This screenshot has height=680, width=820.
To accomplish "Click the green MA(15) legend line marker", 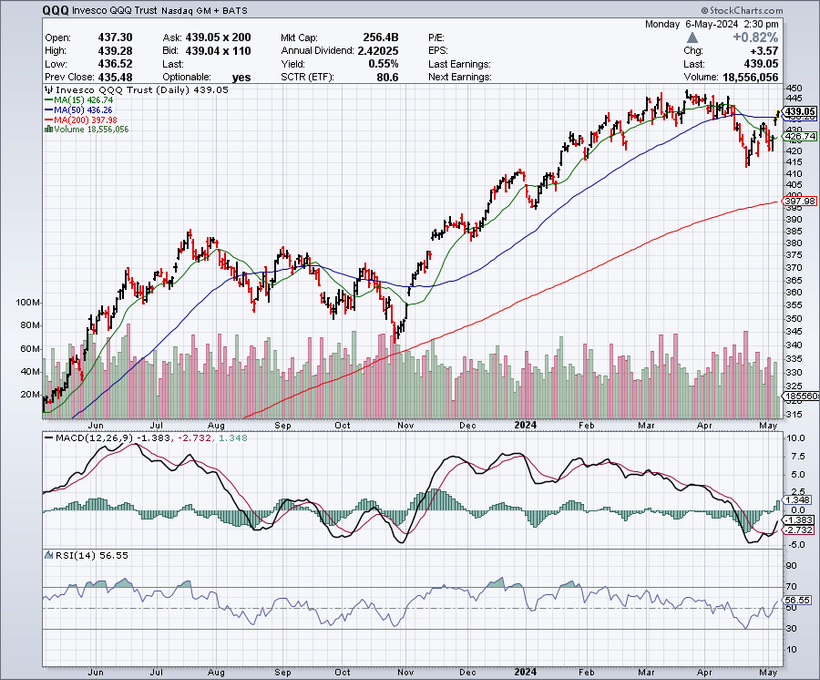I will pyautogui.click(x=49, y=100).
